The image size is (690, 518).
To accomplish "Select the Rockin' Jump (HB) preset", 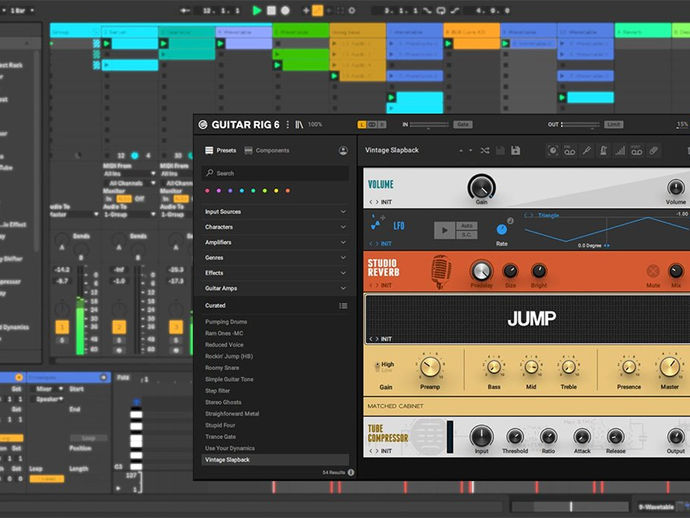I will pos(229,356).
